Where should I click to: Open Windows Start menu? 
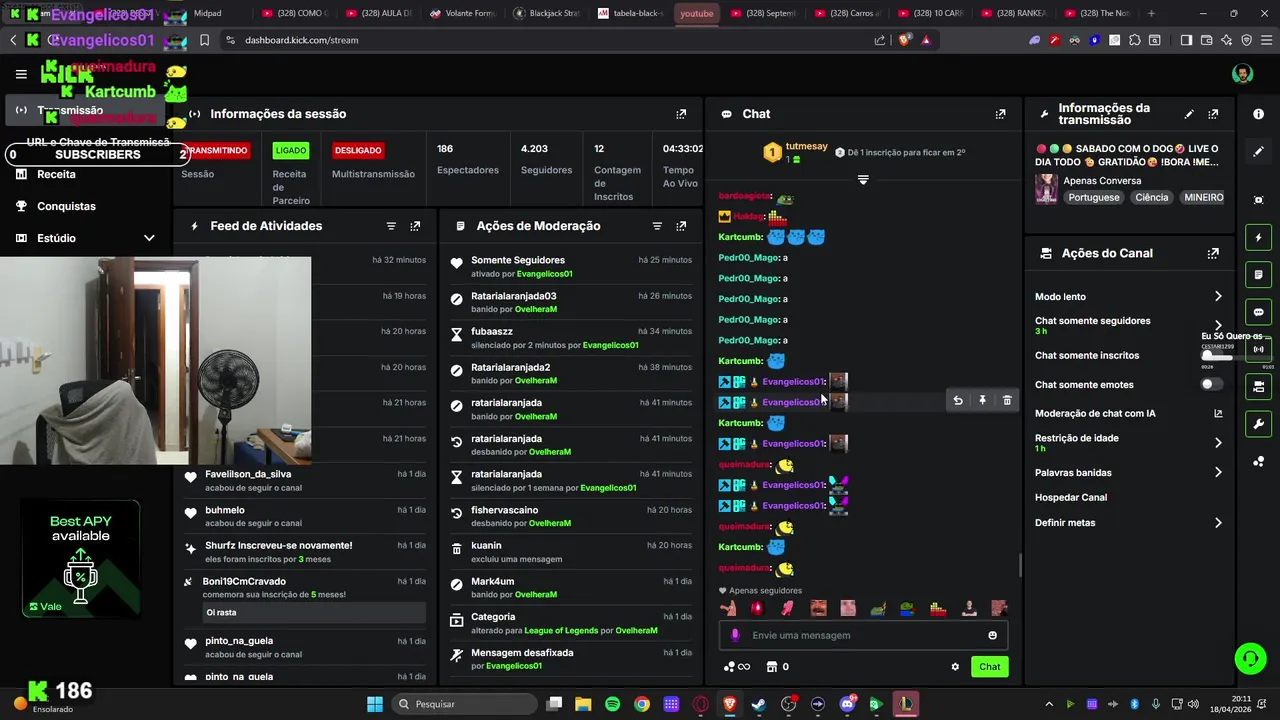click(375, 704)
